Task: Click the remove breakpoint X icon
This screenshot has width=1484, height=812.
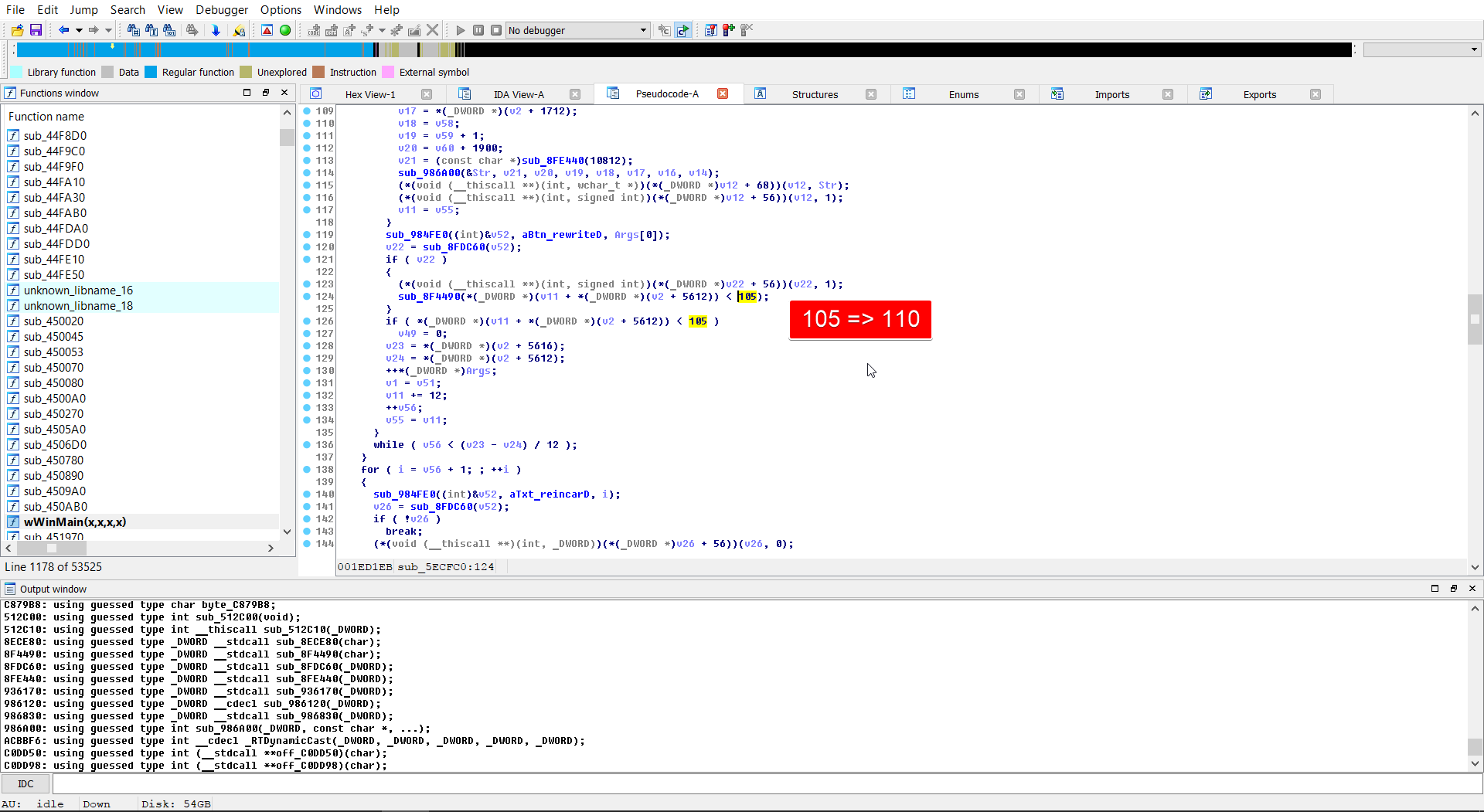Action: click(747, 30)
